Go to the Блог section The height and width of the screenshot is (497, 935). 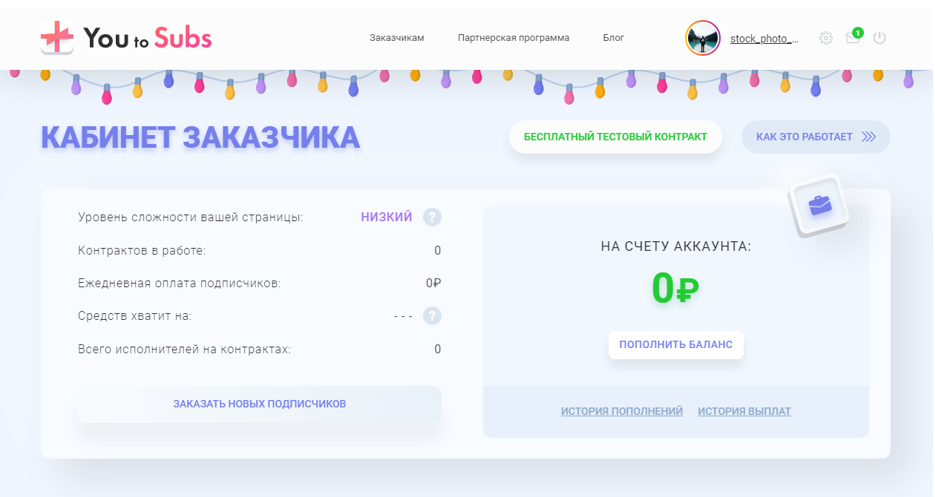click(x=613, y=38)
